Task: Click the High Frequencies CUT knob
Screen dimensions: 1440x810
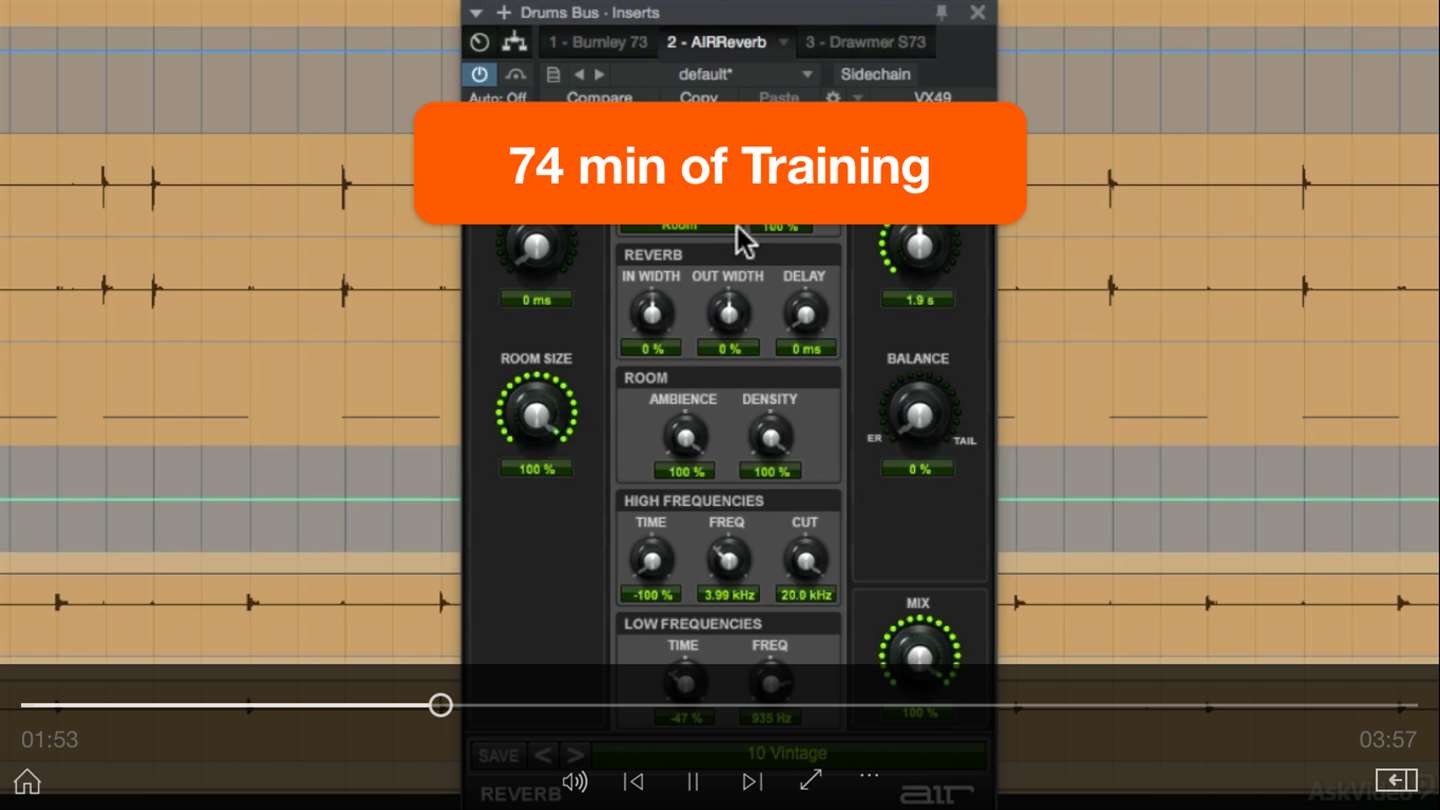Action: (805, 559)
